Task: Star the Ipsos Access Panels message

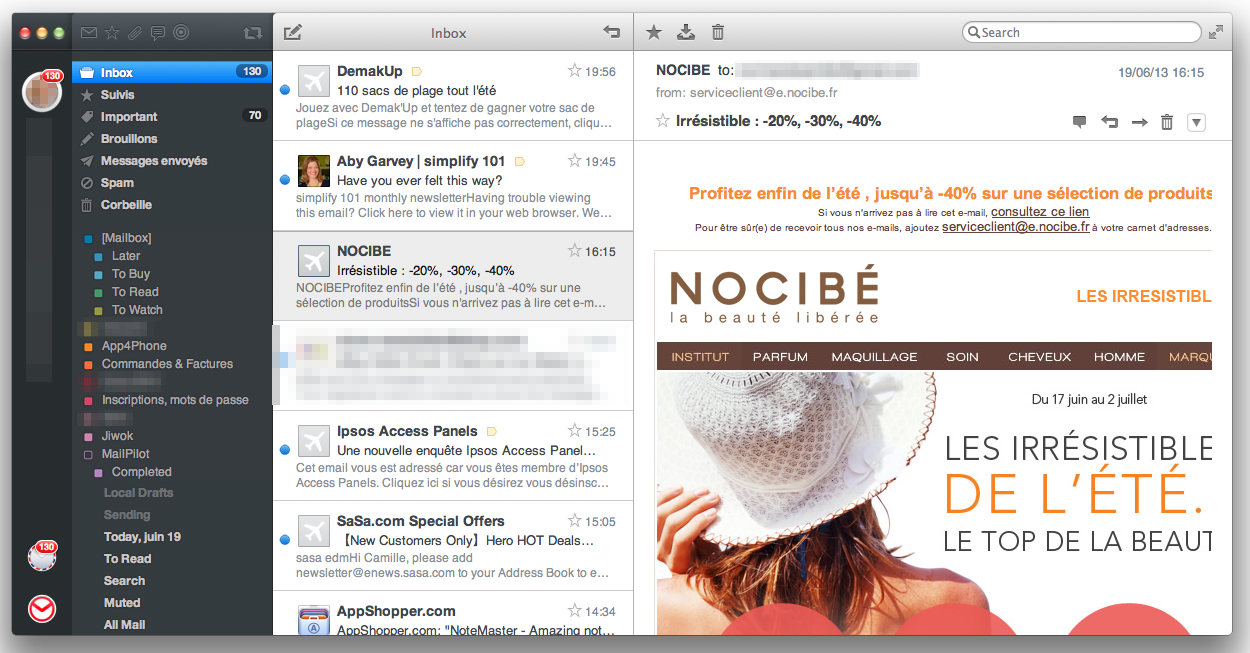Action: pyautogui.click(x=574, y=431)
